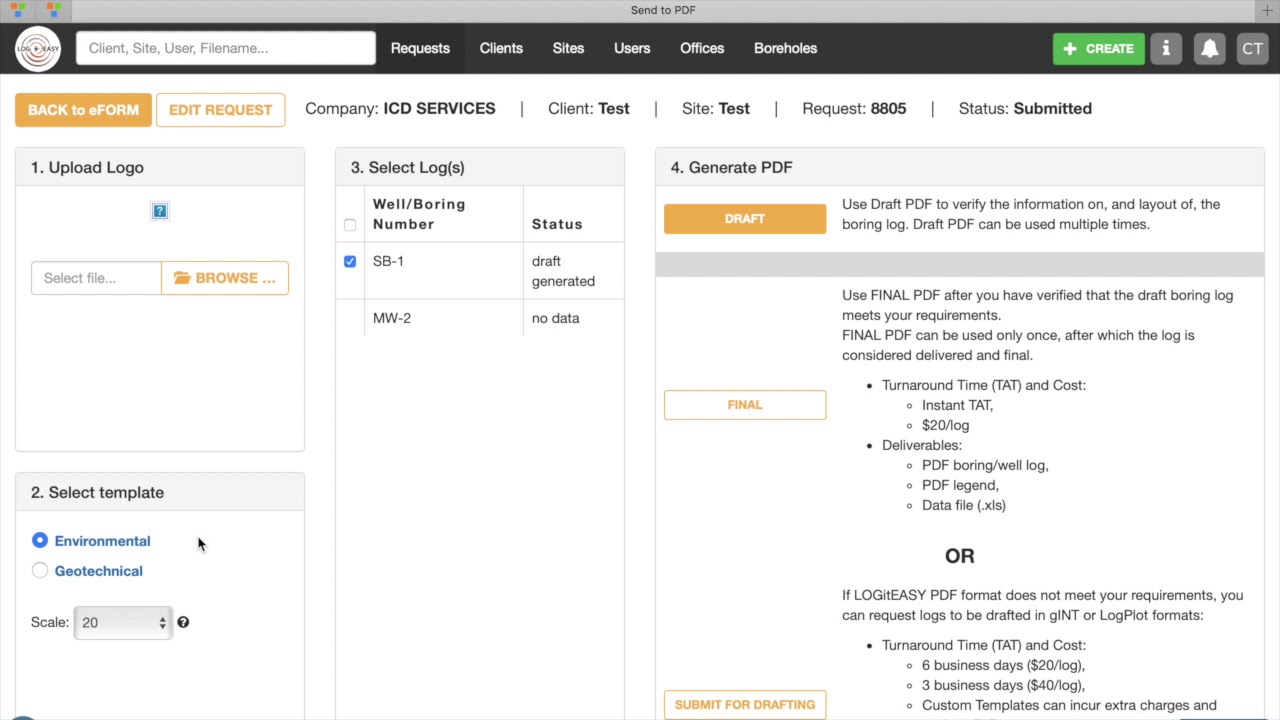The width and height of the screenshot is (1280, 720).
Task: Click the CT user avatar
Action: coord(1252,48)
